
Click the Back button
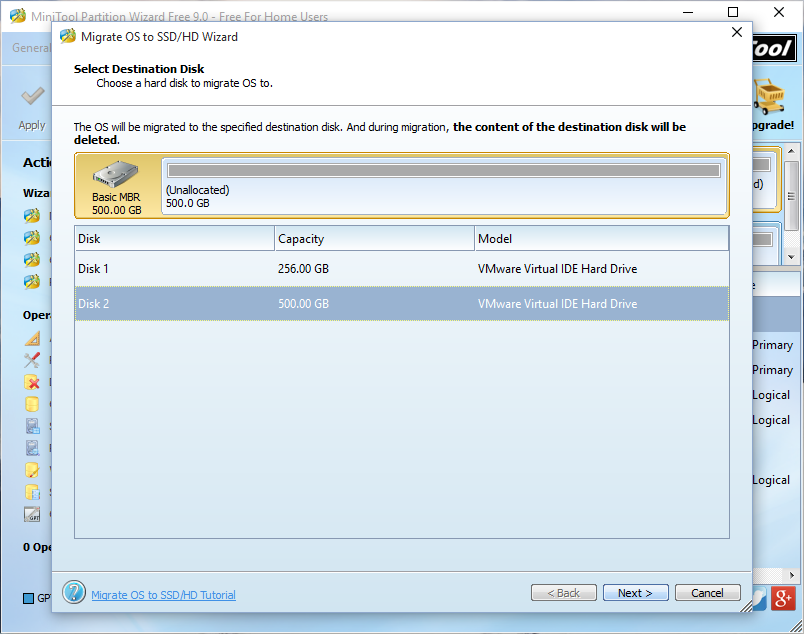pyautogui.click(x=564, y=592)
